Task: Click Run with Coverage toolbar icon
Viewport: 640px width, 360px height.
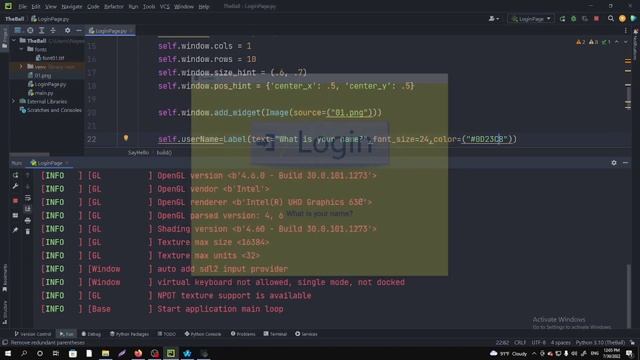Action: click(585, 19)
